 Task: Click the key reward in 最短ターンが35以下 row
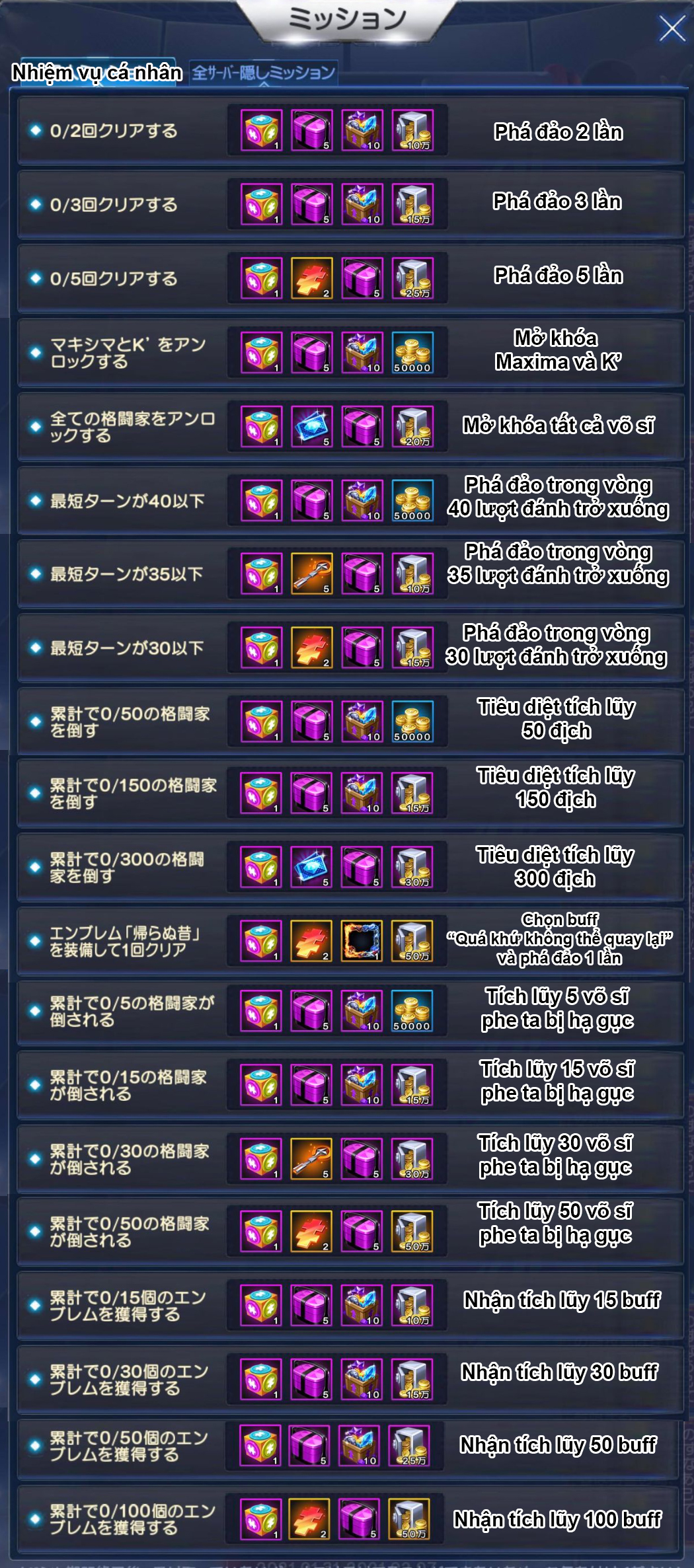pyautogui.click(x=312, y=574)
